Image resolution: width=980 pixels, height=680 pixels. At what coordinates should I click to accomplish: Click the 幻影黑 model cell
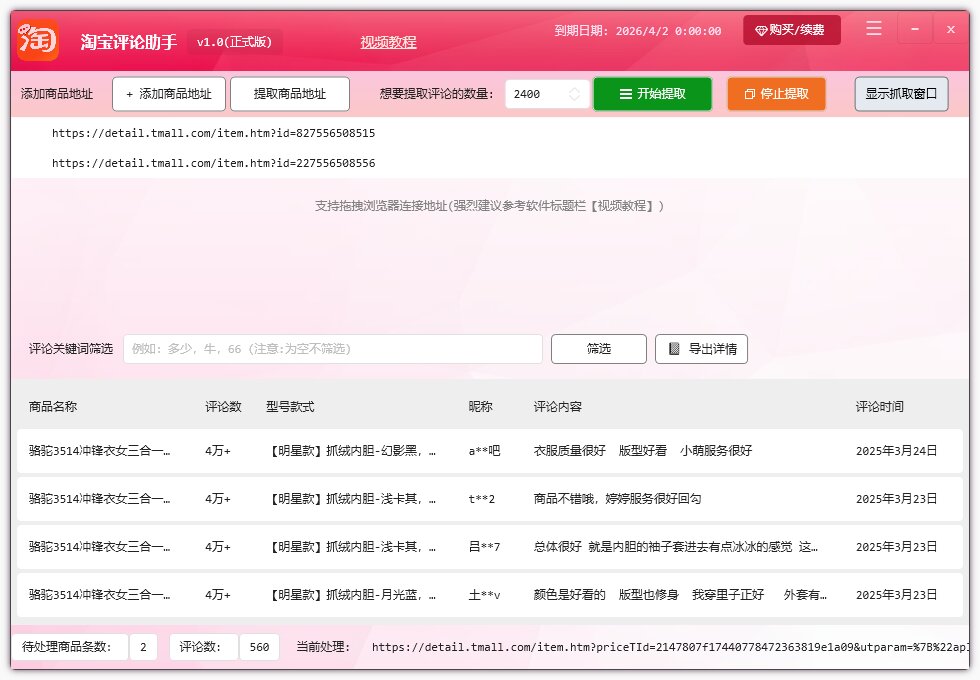352,451
